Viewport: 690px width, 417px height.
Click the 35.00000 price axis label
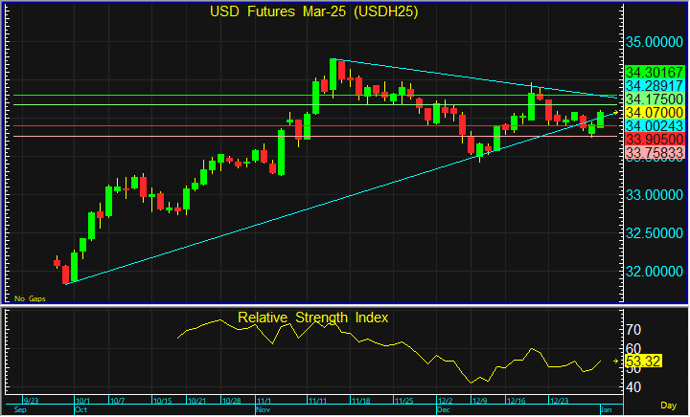tap(654, 43)
